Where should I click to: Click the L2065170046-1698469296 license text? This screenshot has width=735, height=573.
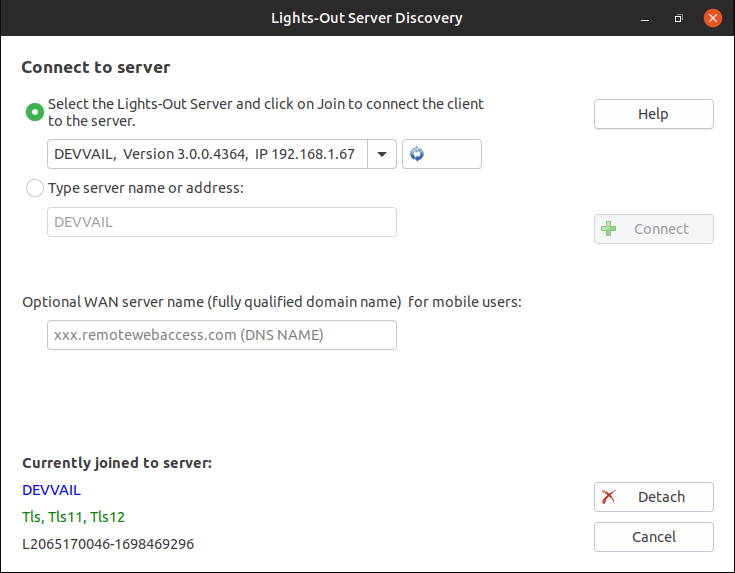pyautogui.click(x=108, y=544)
